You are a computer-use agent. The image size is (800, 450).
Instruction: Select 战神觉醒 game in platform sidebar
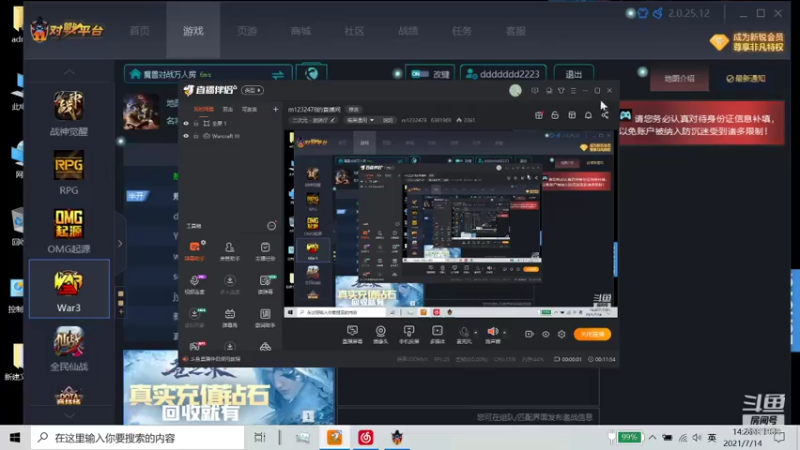[x=69, y=113]
